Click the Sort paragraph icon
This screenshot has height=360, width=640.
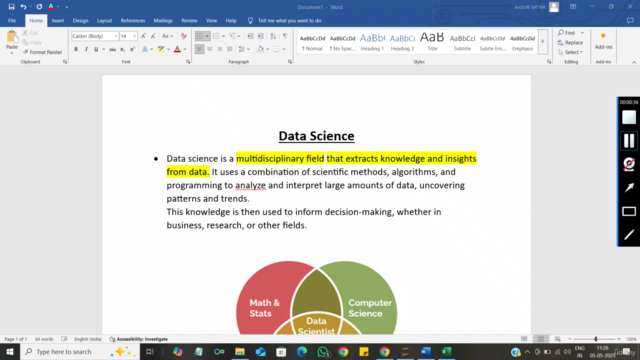point(273,36)
